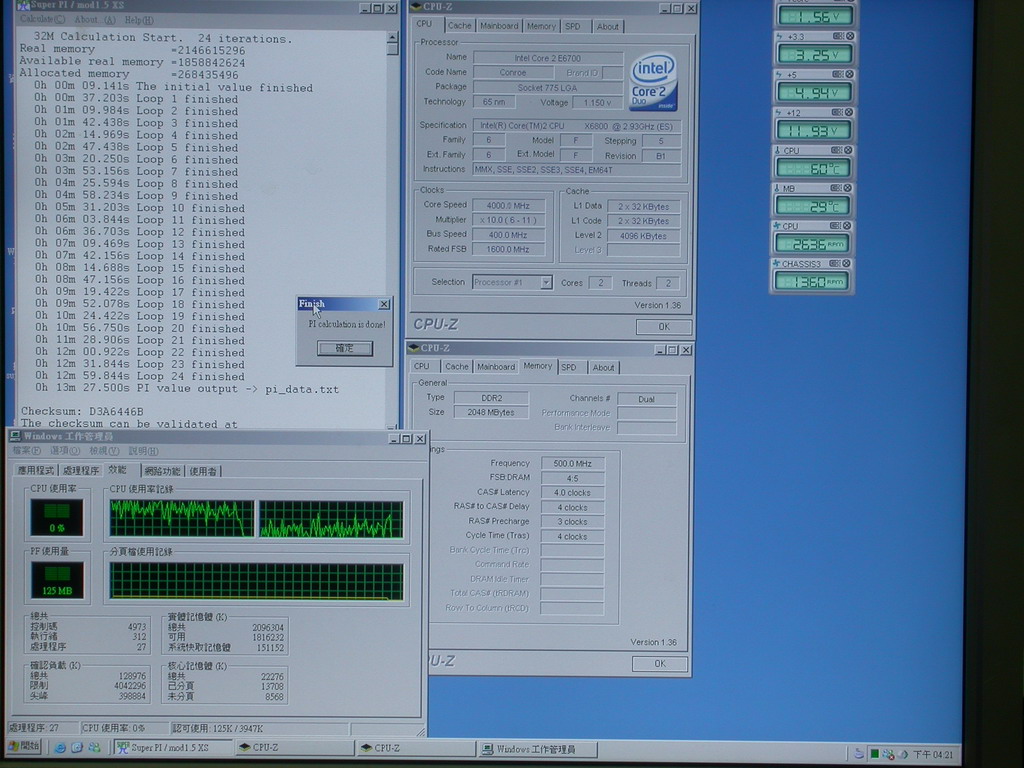Open settings of the CPU temperature monitor
Viewport: 1024px width, 768px height.
(837, 150)
